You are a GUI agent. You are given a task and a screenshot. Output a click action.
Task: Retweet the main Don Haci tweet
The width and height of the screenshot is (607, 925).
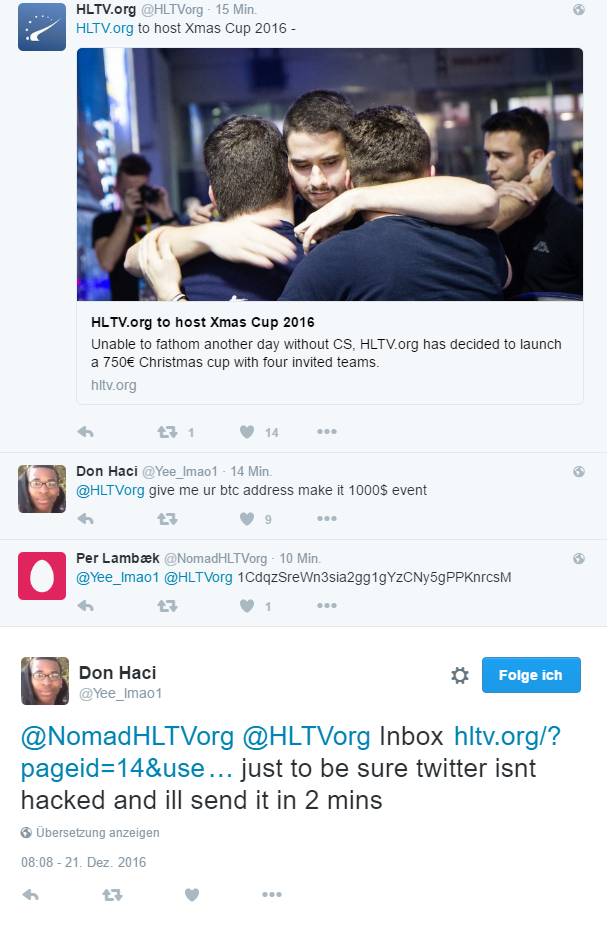point(113,895)
